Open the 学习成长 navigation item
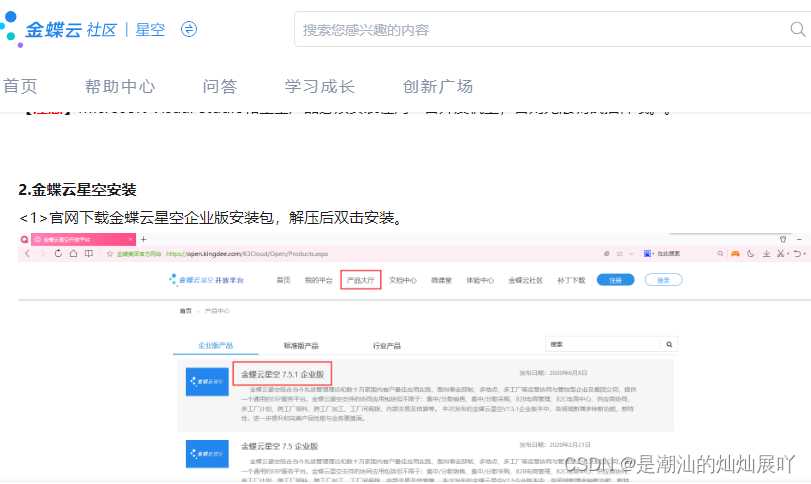Screen dimensions: 811x484 click(x=320, y=86)
